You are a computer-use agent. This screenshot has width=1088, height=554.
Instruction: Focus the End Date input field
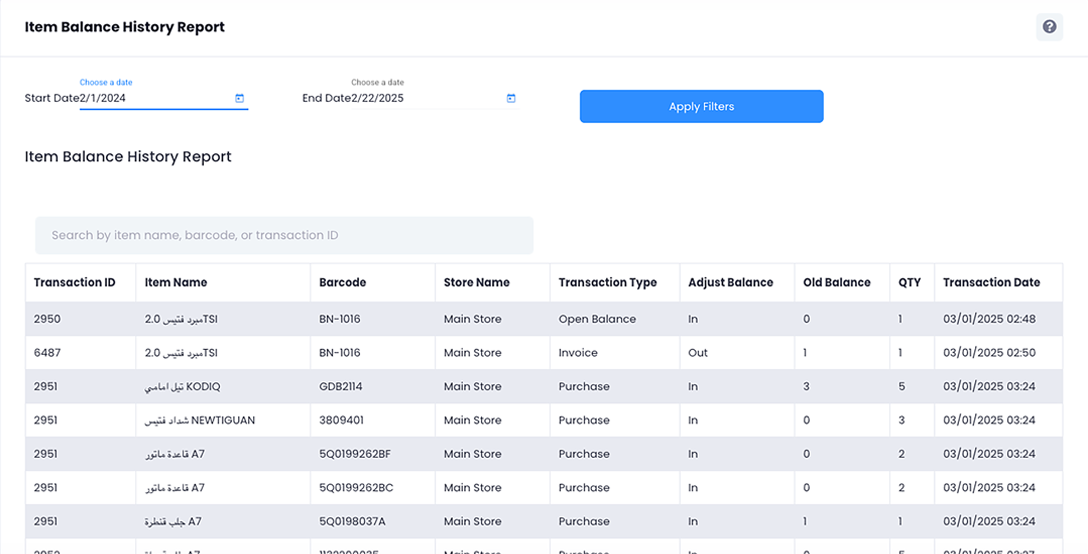425,98
